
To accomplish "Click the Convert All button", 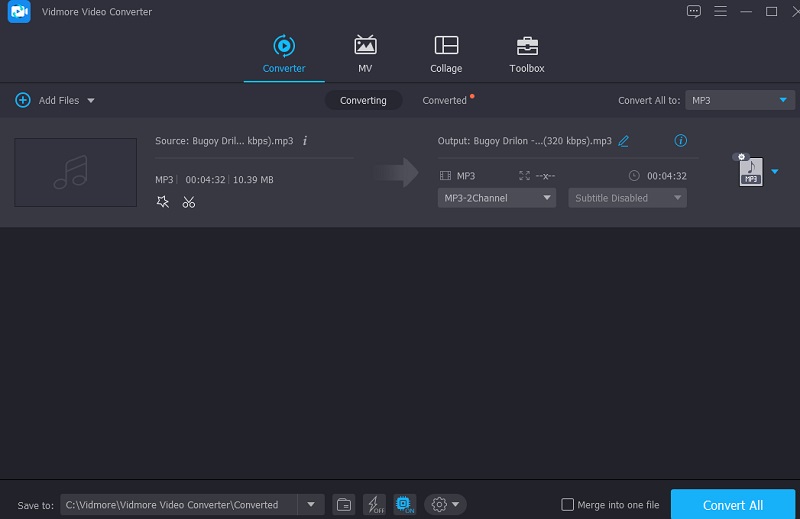I will [733, 505].
